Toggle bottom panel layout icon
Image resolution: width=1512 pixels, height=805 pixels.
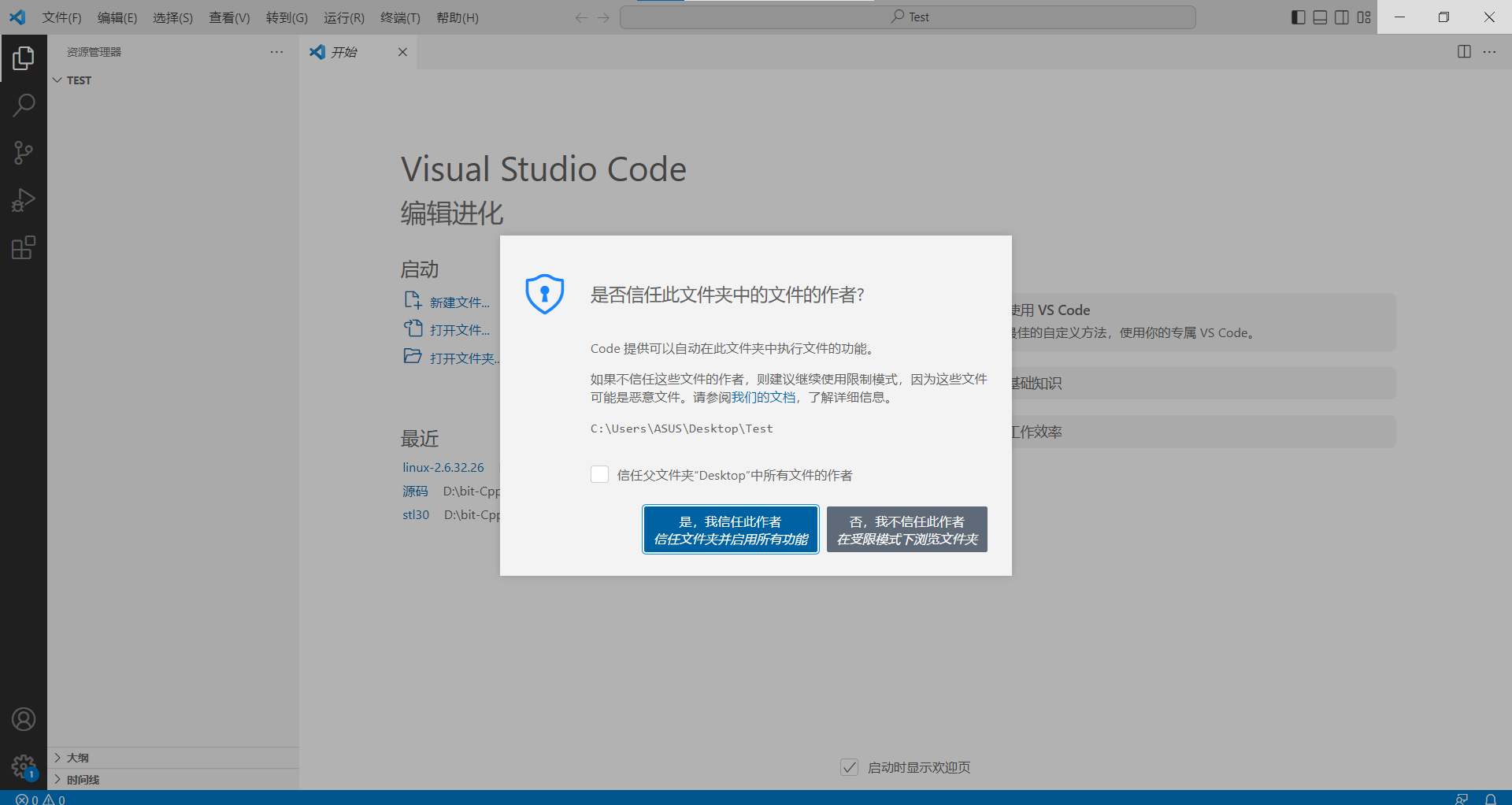[x=1321, y=17]
